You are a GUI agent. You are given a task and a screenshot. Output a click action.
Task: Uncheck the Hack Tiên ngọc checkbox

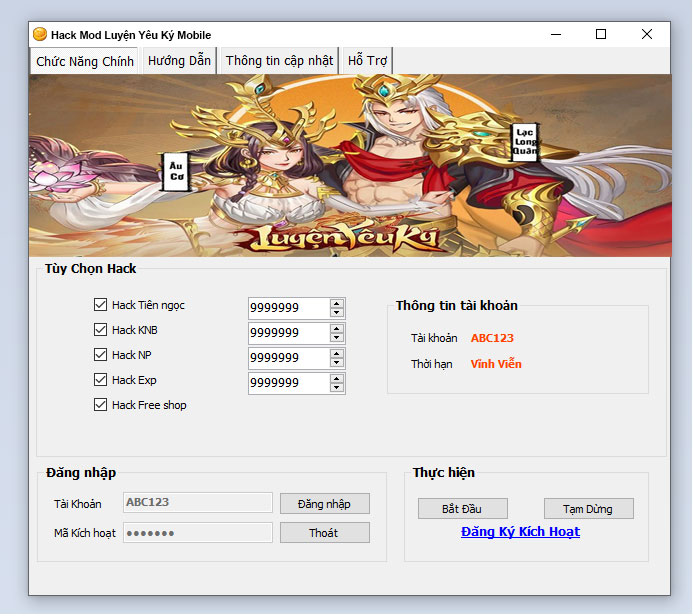tap(100, 304)
